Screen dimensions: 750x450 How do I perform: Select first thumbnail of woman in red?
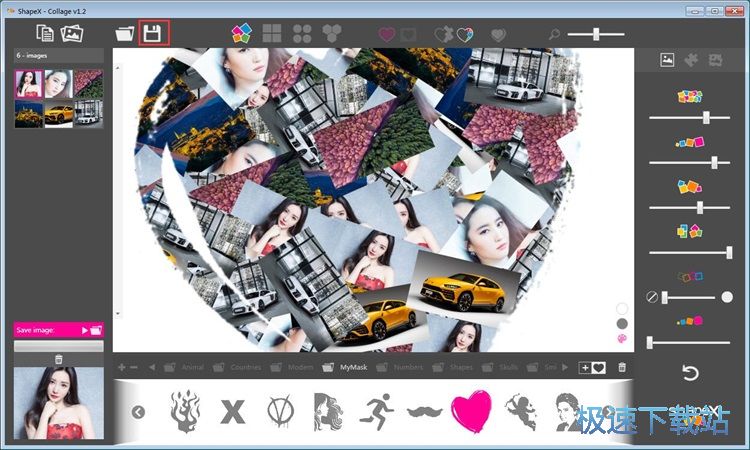pyautogui.click(x=29, y=84)
